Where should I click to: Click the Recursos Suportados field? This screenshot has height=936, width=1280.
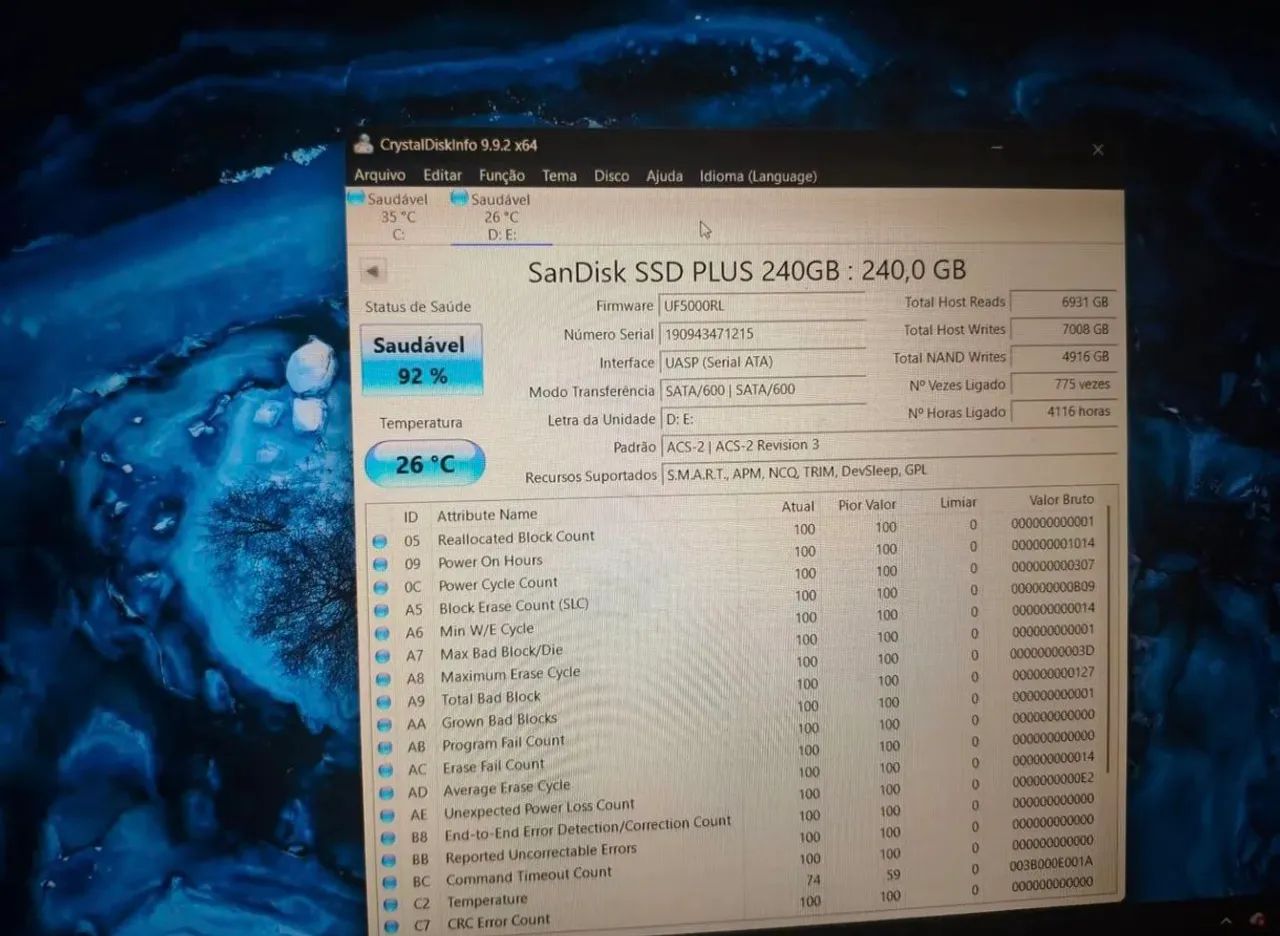pos(889,472)
